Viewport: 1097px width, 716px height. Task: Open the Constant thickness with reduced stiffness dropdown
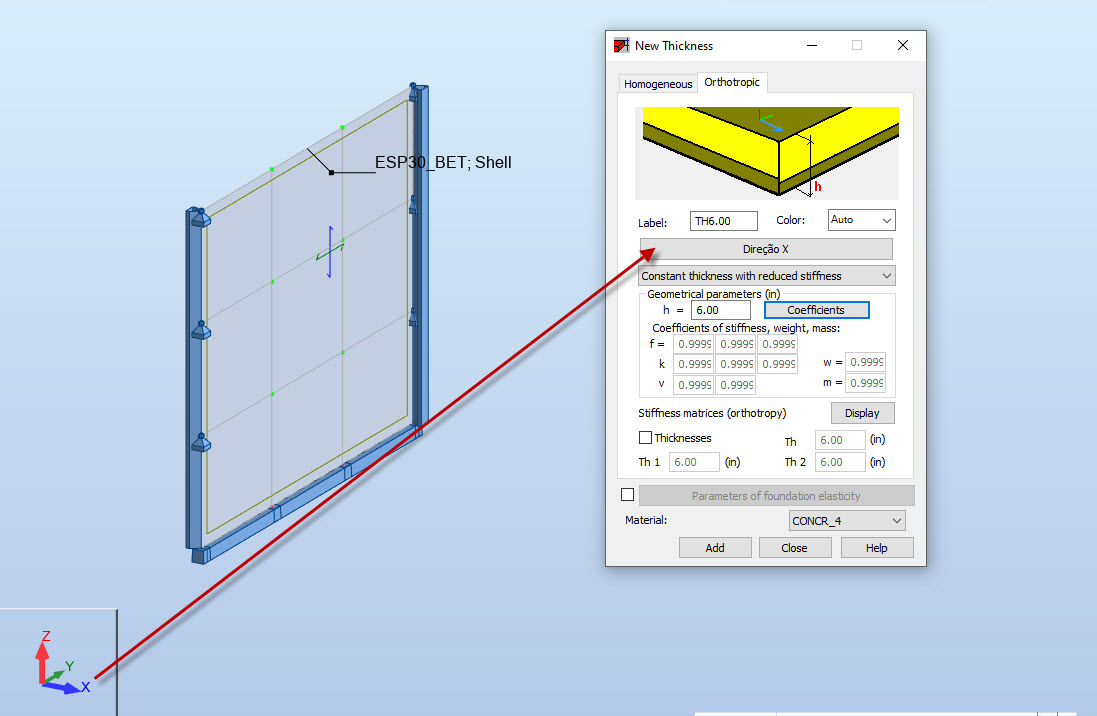[x=765, y=275]
